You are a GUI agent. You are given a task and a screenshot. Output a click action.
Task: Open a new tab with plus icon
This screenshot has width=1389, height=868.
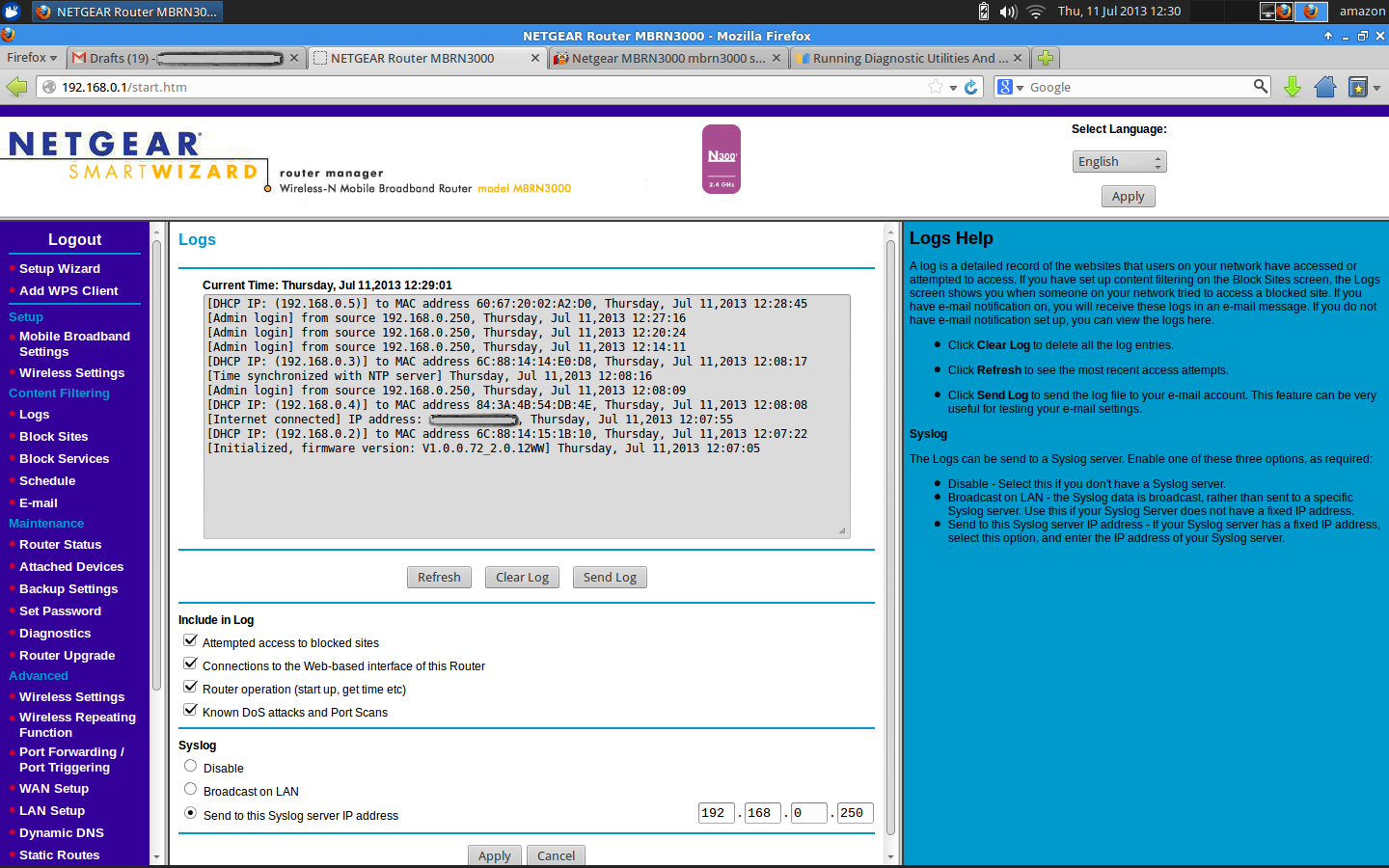pos(1045,58)
